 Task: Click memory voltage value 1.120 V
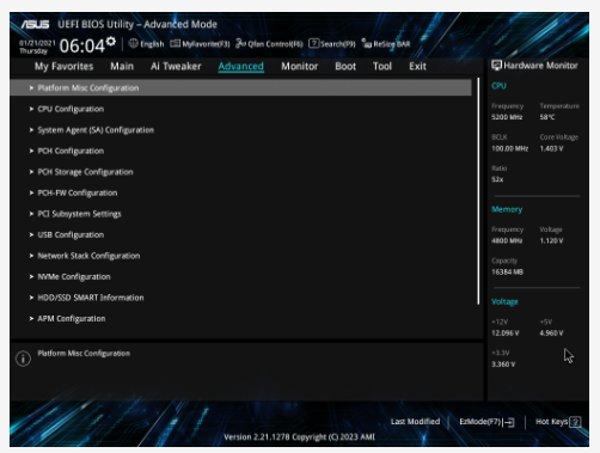pyautogui.click(x=551, y=241)
